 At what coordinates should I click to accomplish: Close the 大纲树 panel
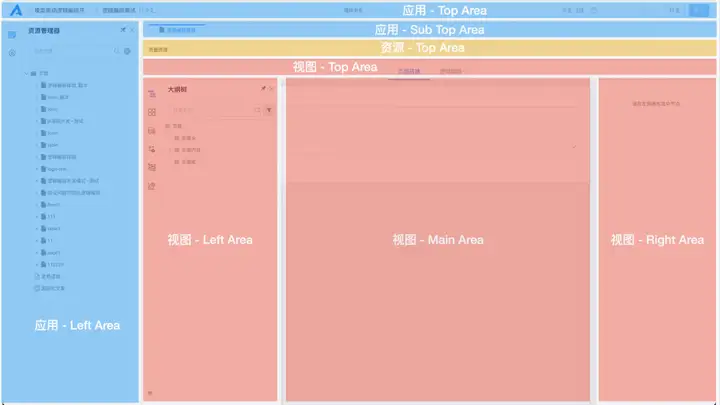271,89
